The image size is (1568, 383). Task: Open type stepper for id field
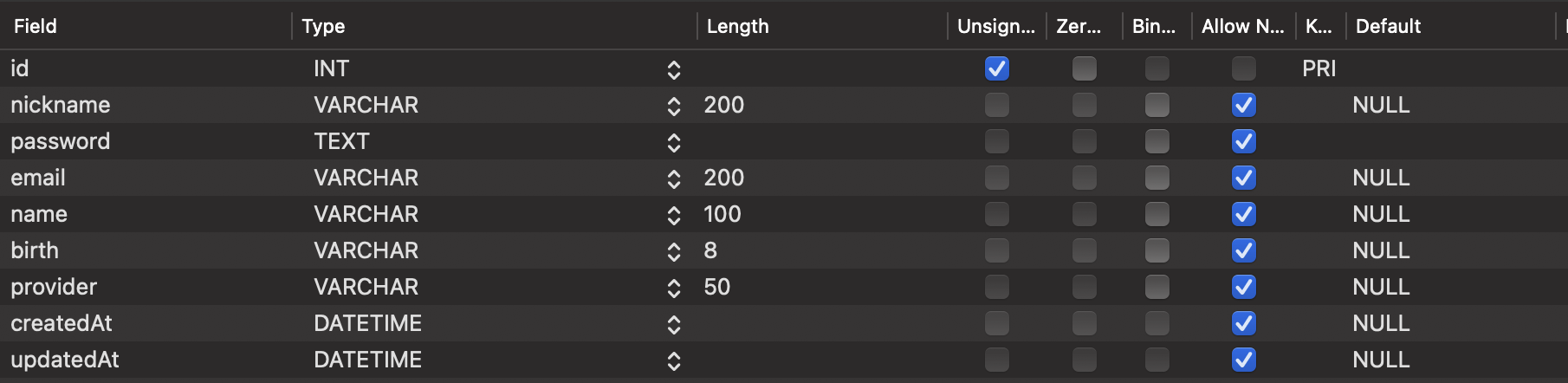pos(674,69)
